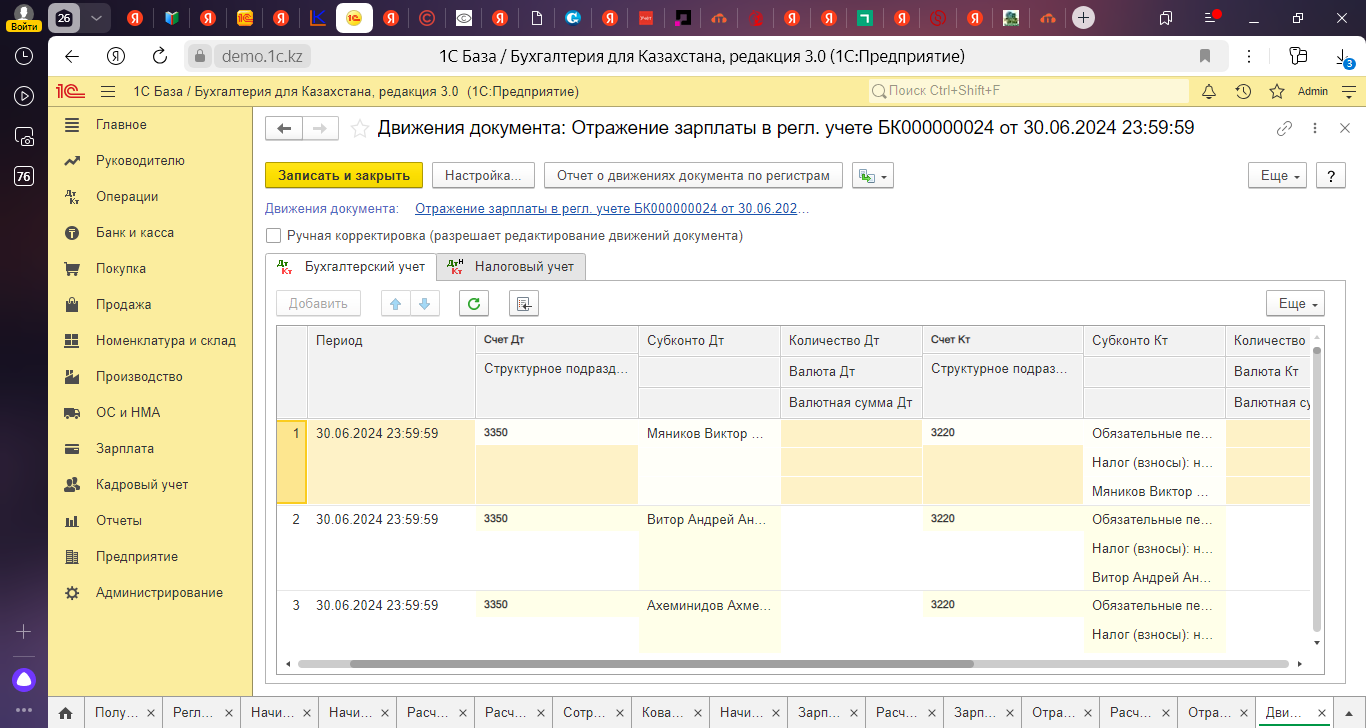Click the move row up arrow
1366x728 pixels.
tap(396, 304)
